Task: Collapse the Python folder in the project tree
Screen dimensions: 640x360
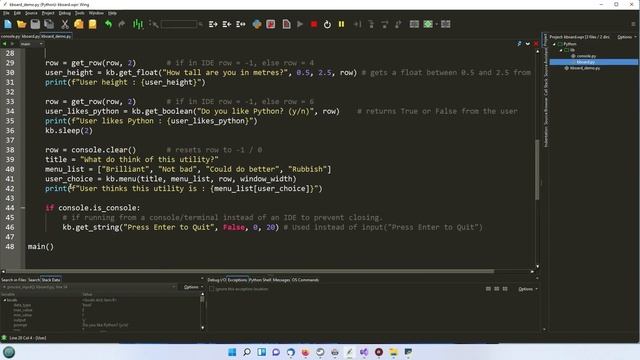Action: click(554, 44)
